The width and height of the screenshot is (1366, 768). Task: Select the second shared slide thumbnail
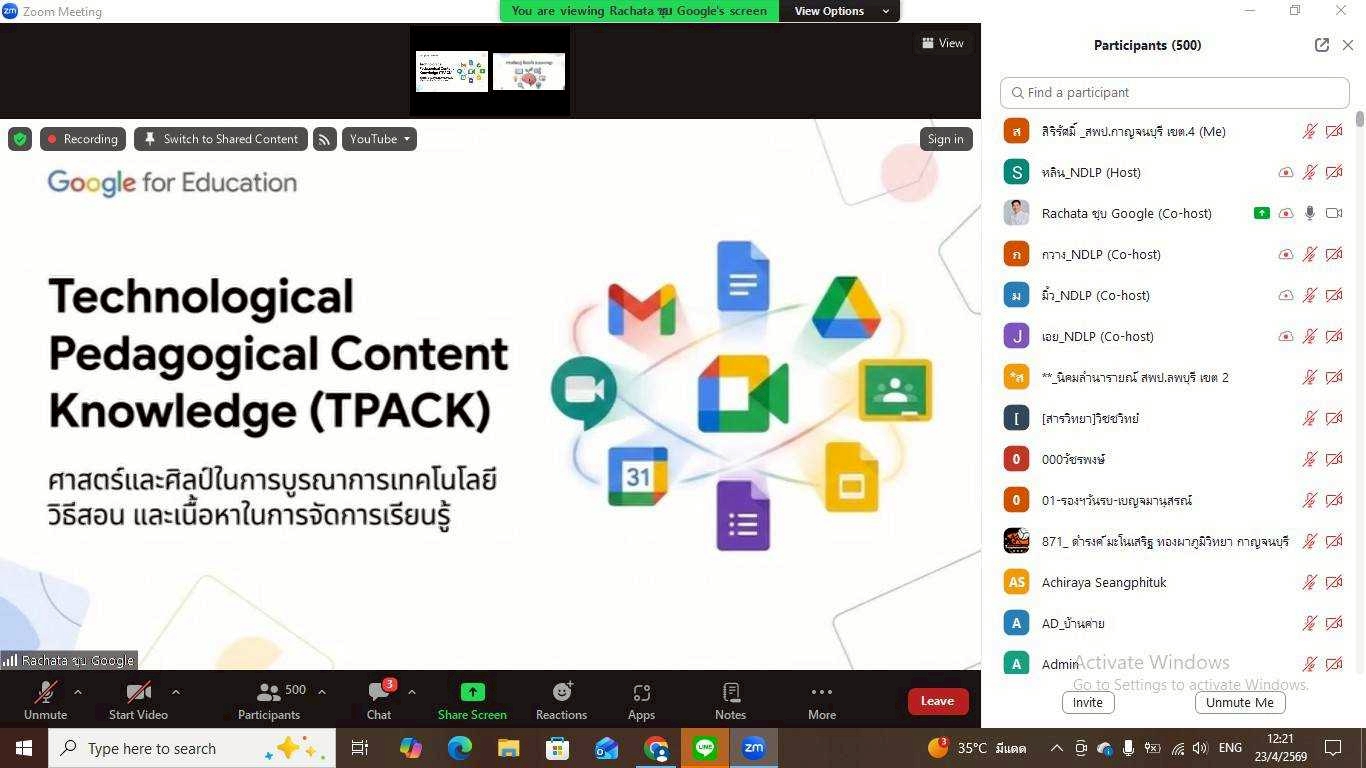click(x=529, y=71)
